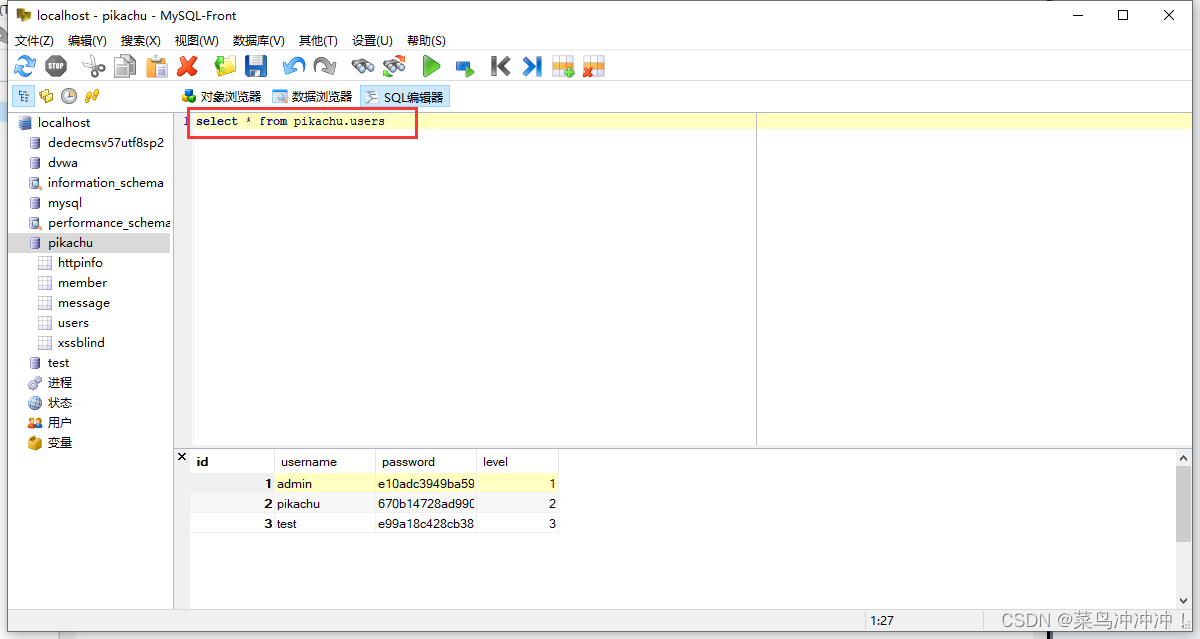
Task: Close results panel with X button
Action: point(181,457)
